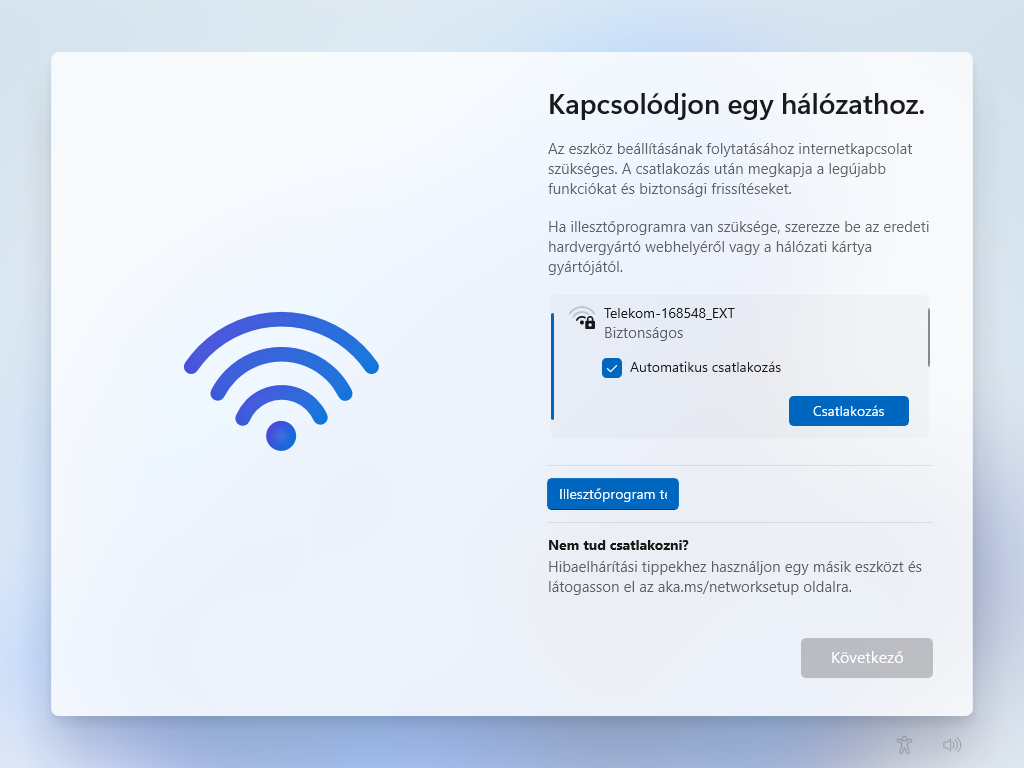Click the large Wi-Fi illustration
Image resolution: width=1024 pixels, height=768 pixels.
pyautogui.click(x=281, y=381)
